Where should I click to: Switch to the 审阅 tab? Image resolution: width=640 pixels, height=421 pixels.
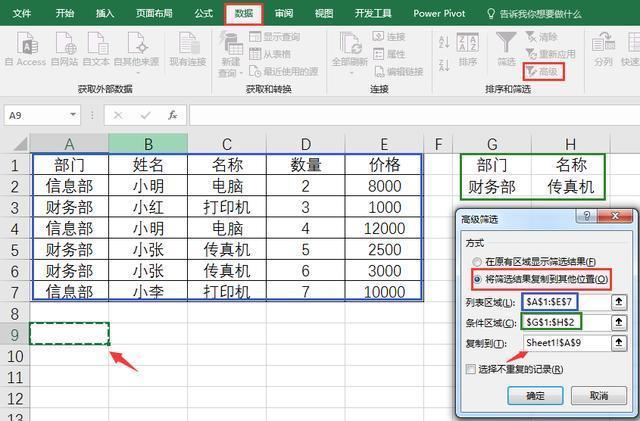tap(284, 13)
